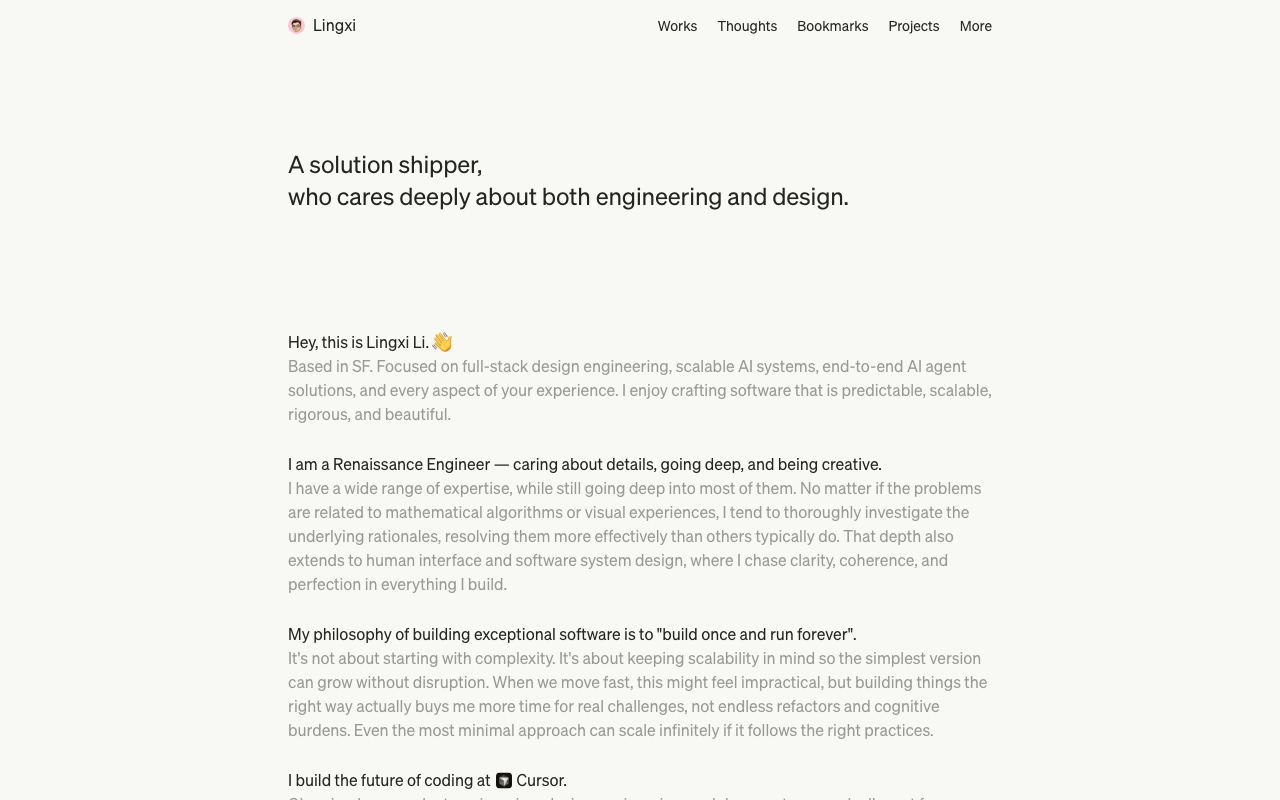Click the Cursor logo icon
The image size is (1280, 800).
[504, 780]
